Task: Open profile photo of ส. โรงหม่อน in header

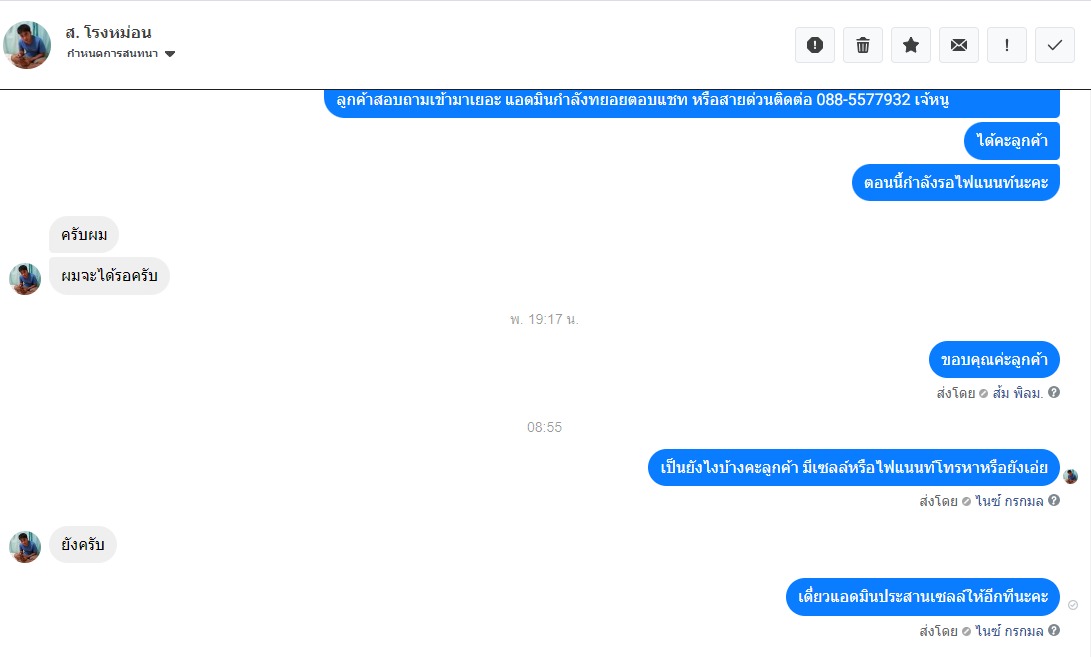Action: tap(27, 45)
